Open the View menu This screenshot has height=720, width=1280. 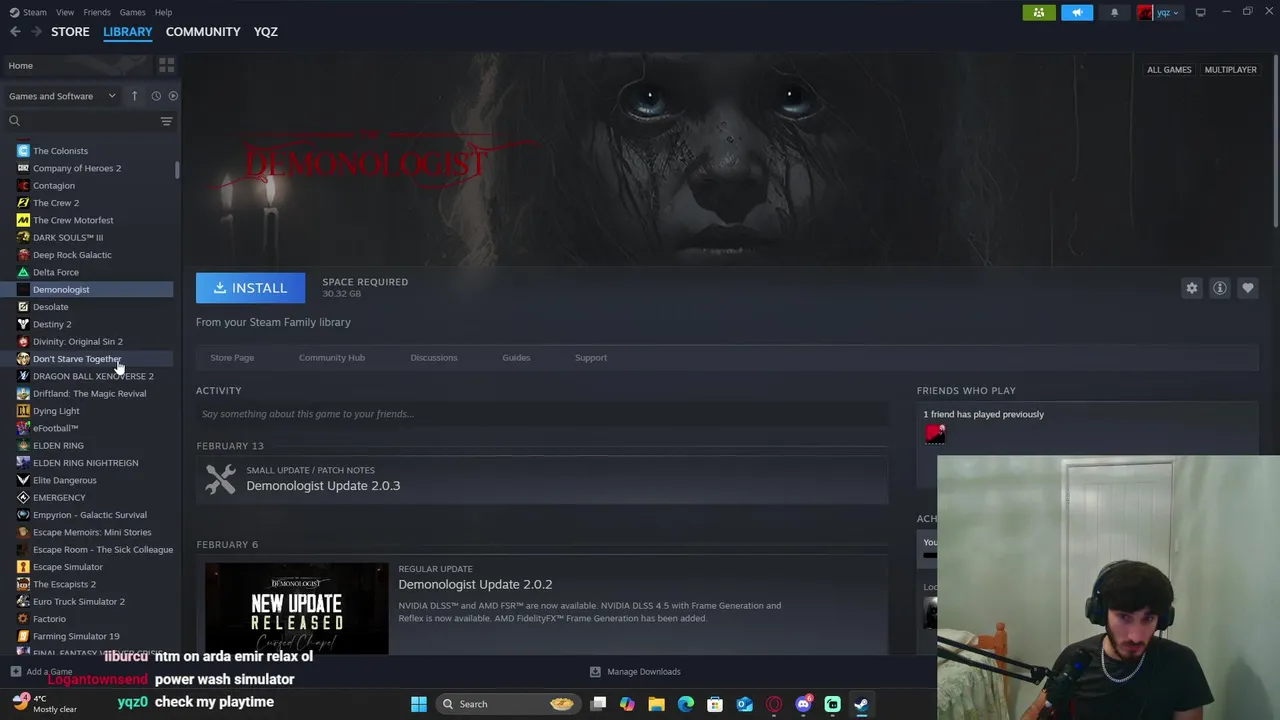tap(65, 12)
